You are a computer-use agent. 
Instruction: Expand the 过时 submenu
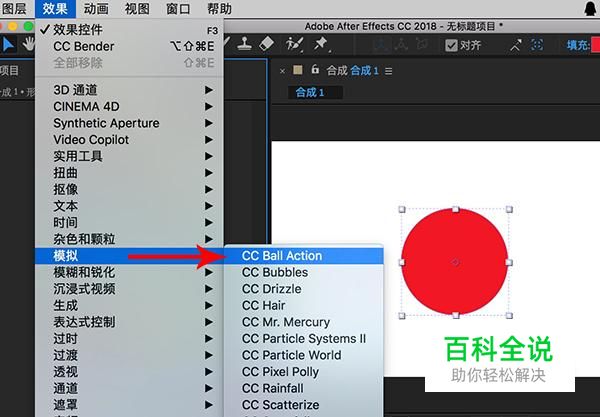click(129, 339)
